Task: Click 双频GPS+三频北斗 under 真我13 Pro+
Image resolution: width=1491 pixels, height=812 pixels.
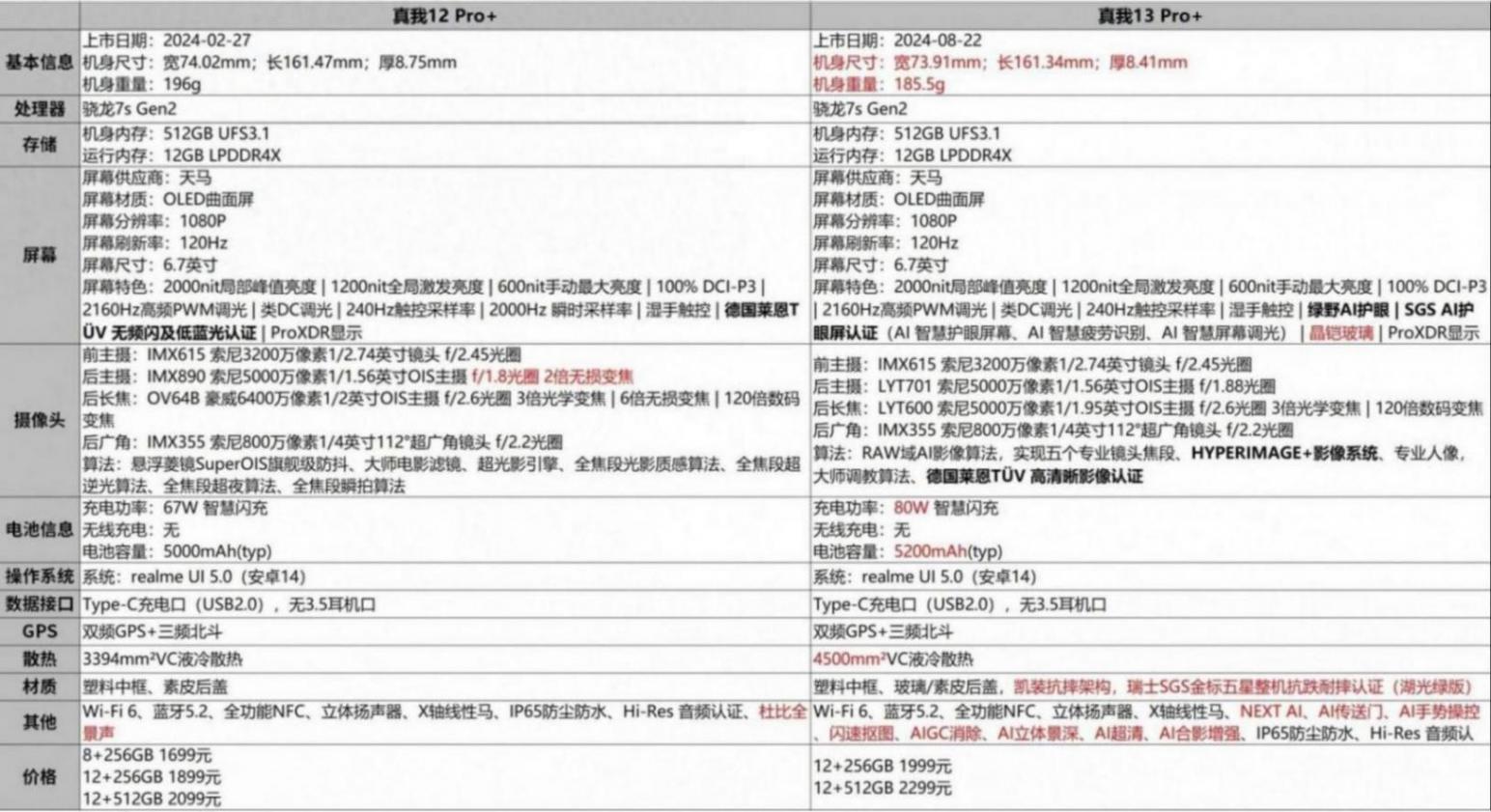Action: pyautogui.click(x=883, y=631)
